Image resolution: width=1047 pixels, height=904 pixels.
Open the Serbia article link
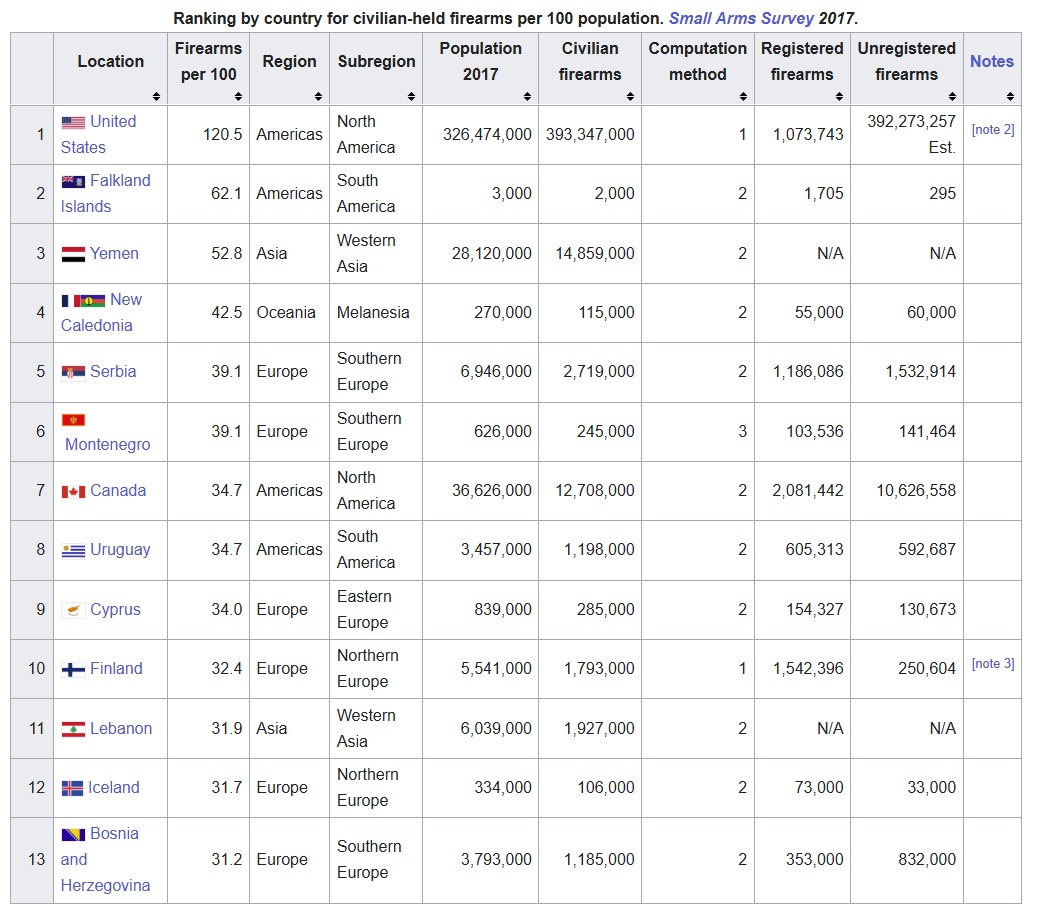point(113,372)
